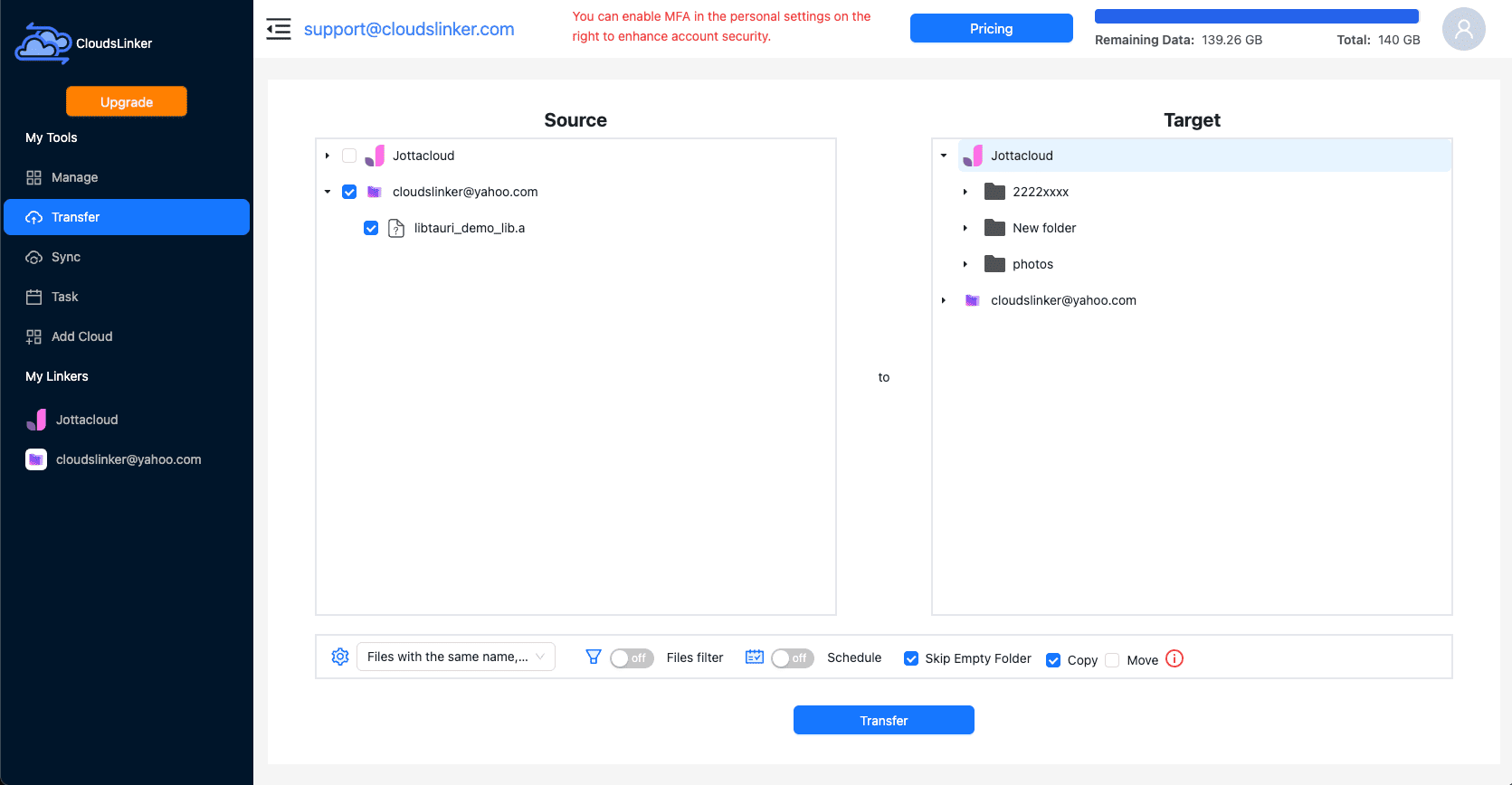Image resolution: width=1512 pixels, height=785 pixels.
Task: Check the Move checkbox
Action: (1112, 660)
